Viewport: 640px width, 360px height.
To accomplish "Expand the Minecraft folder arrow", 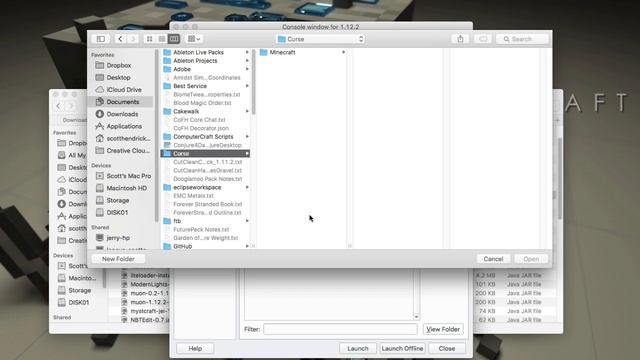I will point(343,52).
